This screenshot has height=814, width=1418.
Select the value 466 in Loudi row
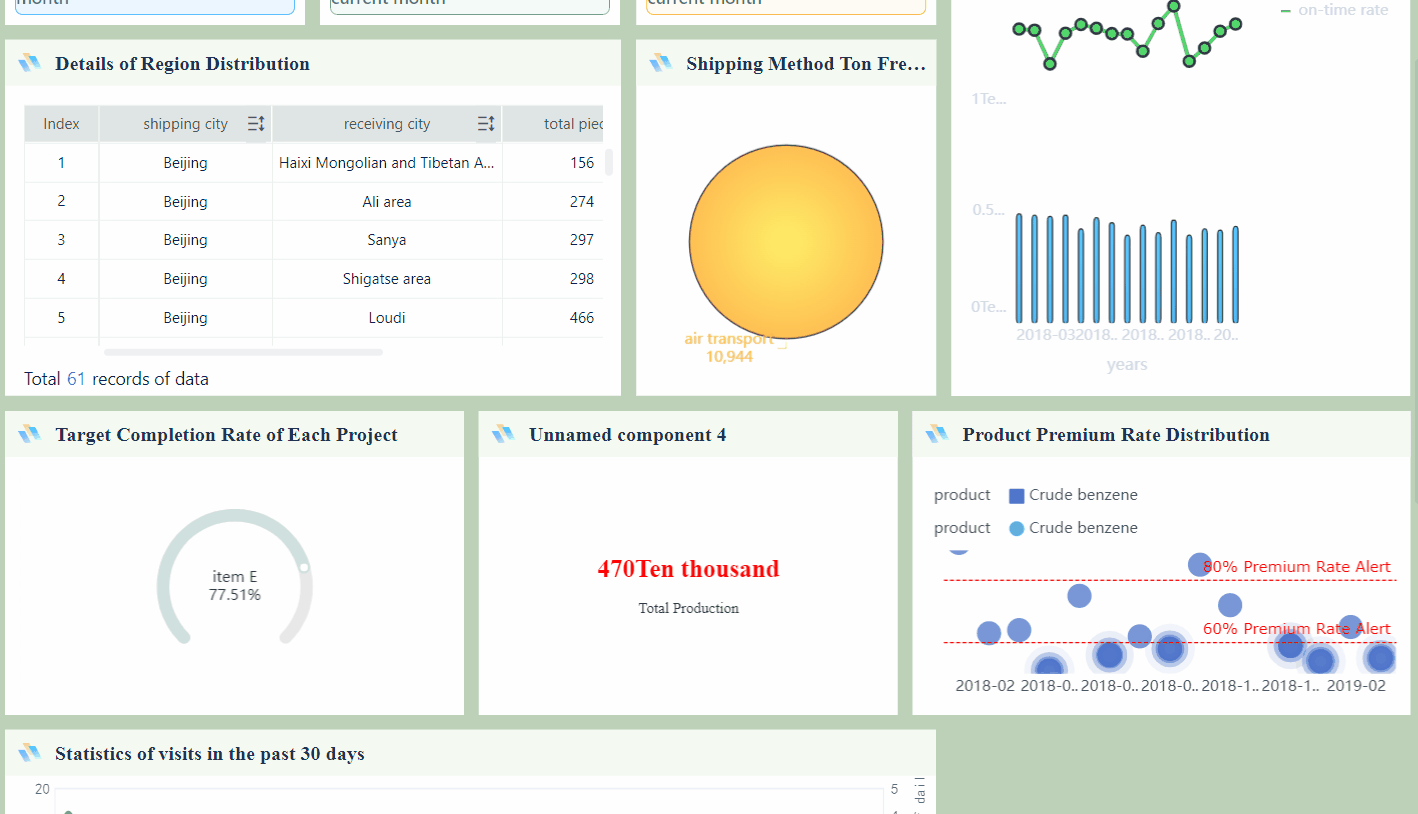click(582, 318)
